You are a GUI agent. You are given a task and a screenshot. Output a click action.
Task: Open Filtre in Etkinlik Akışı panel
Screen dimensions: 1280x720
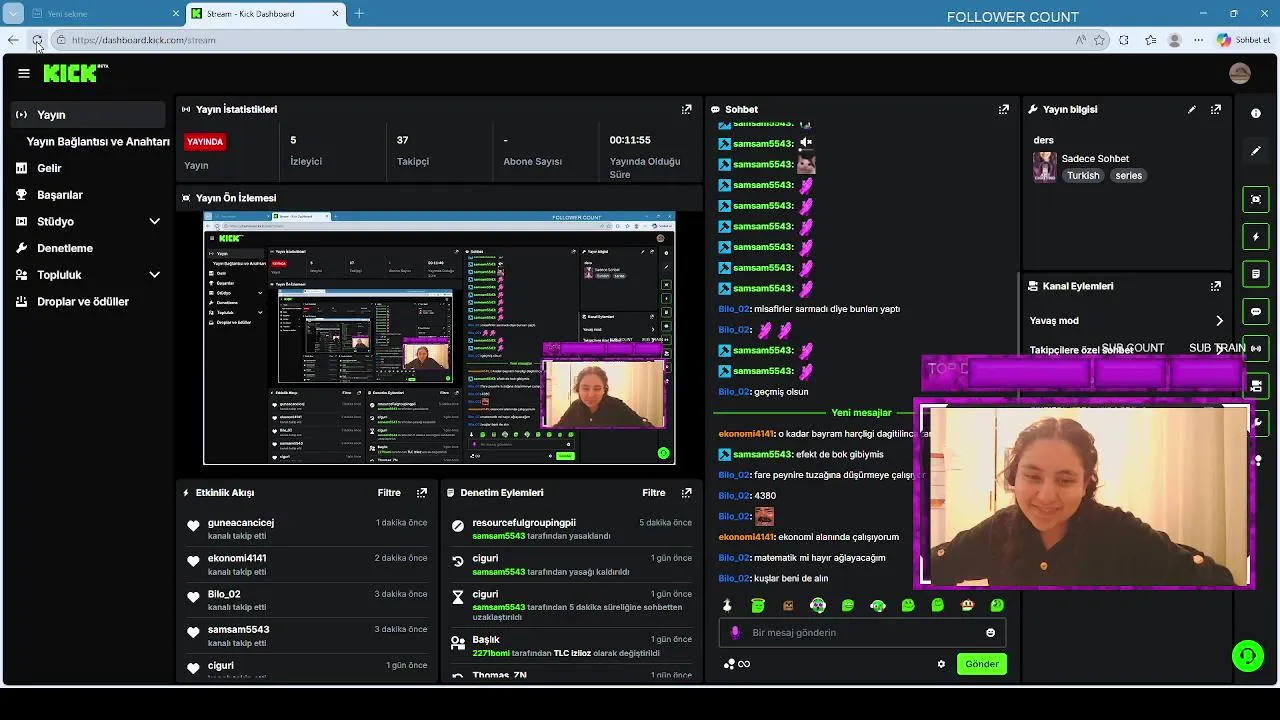pos(389,493)
